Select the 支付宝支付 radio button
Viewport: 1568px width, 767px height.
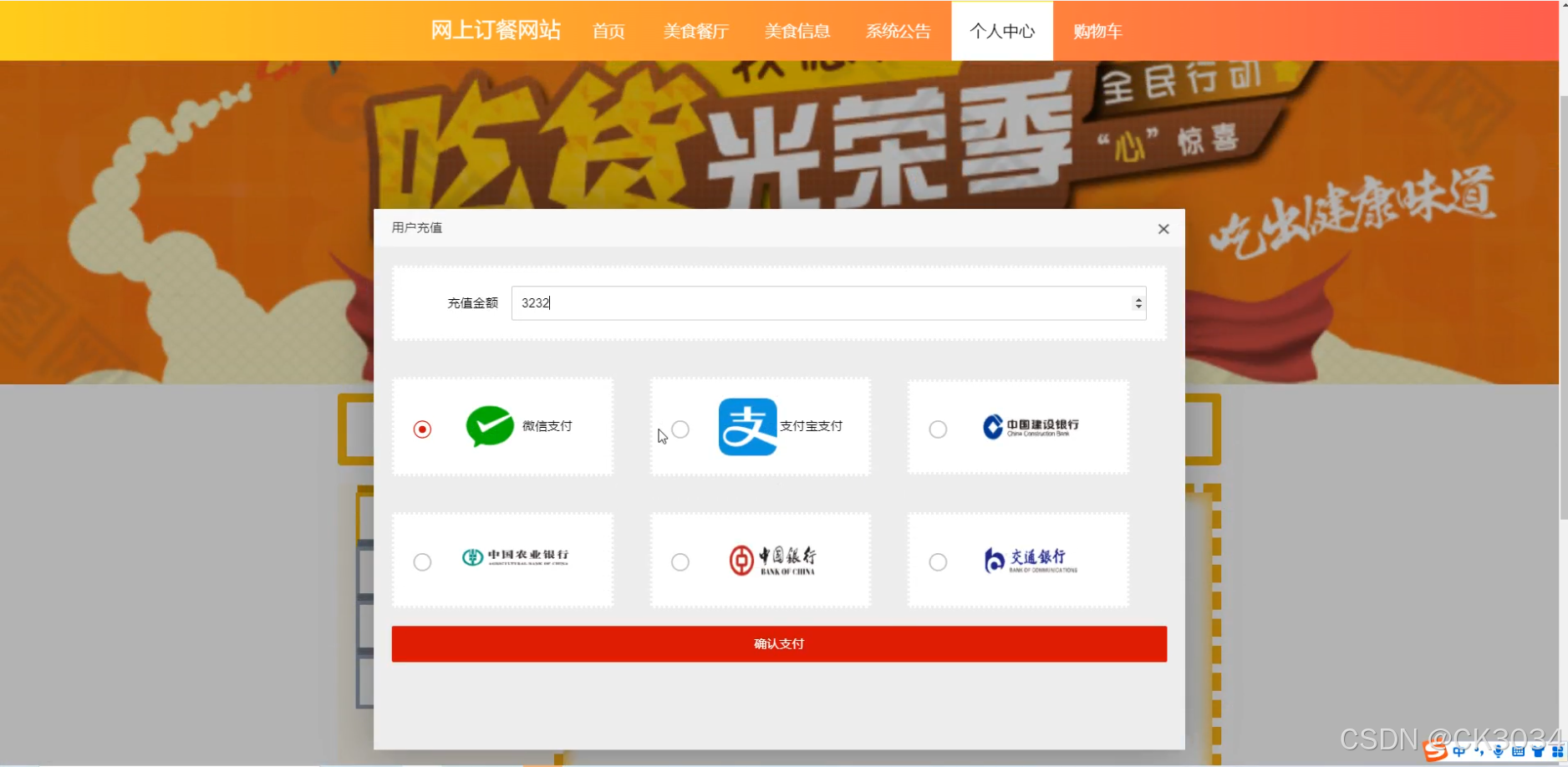click(x=680, y=429)
